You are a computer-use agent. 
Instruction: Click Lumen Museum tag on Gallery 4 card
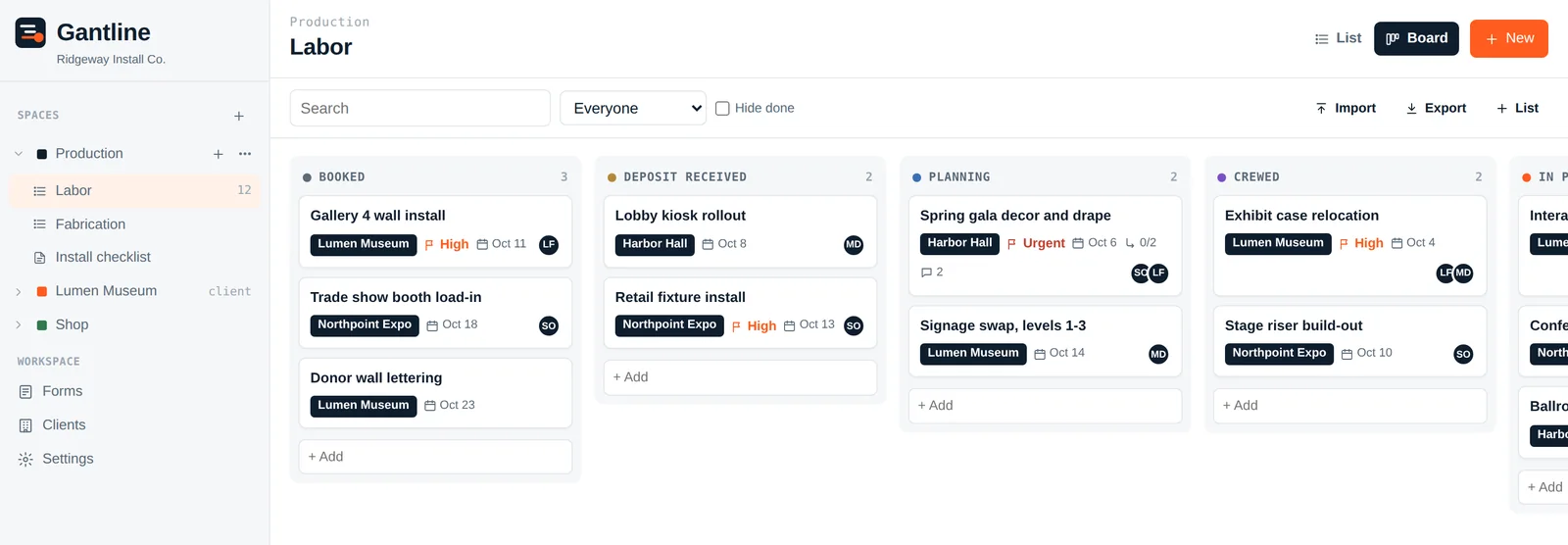(364, 244)
